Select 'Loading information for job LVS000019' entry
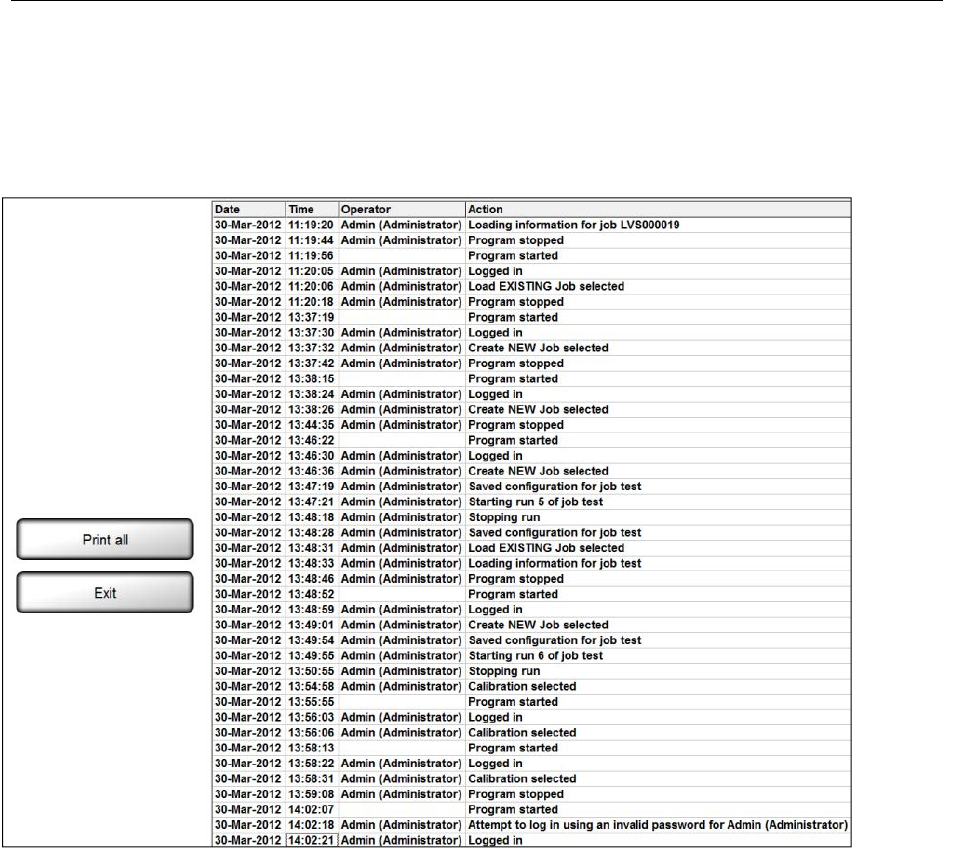 pyautogui.click(x=574, y=225)
